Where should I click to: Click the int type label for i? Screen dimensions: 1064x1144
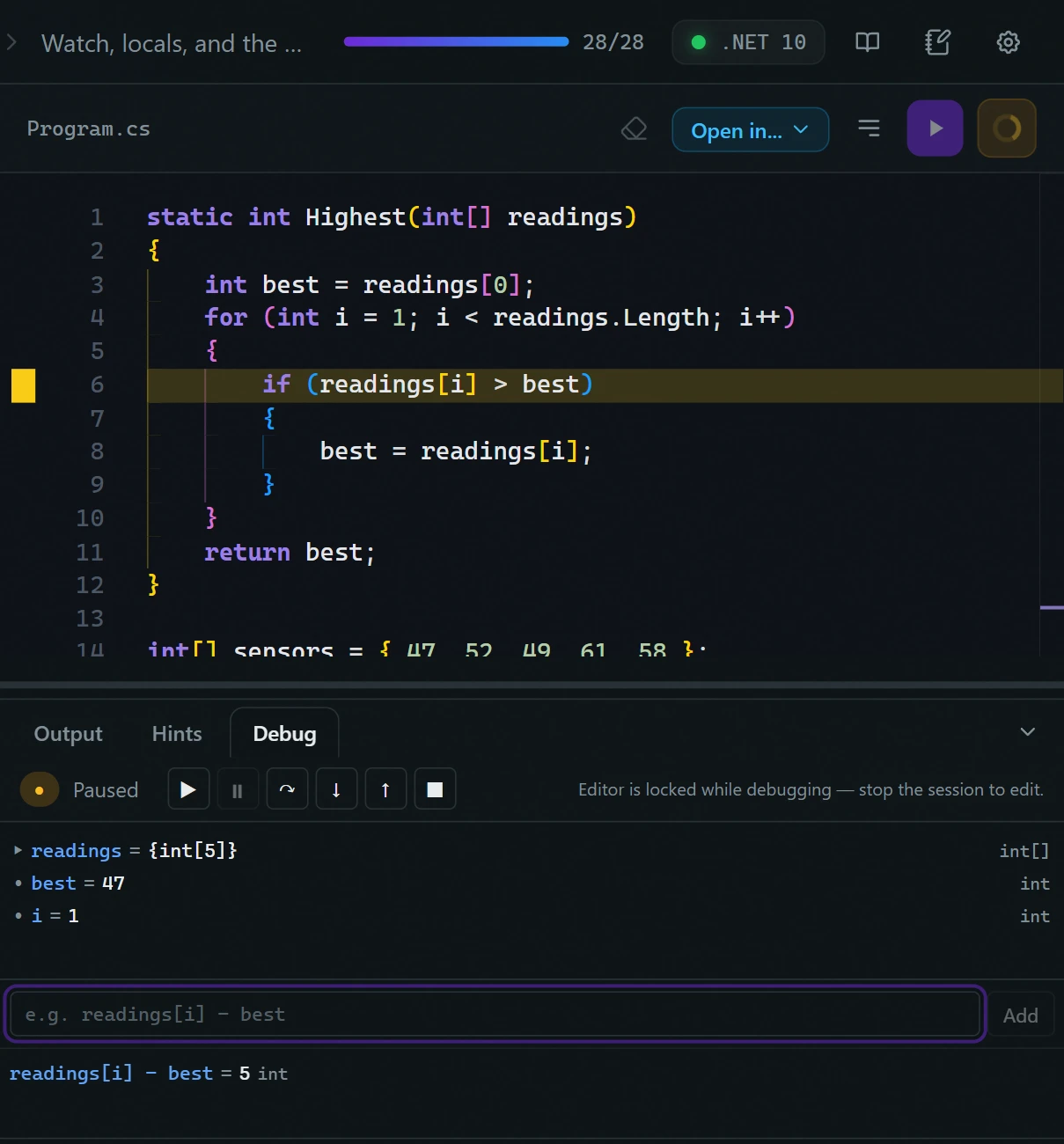click(1035, 916)
